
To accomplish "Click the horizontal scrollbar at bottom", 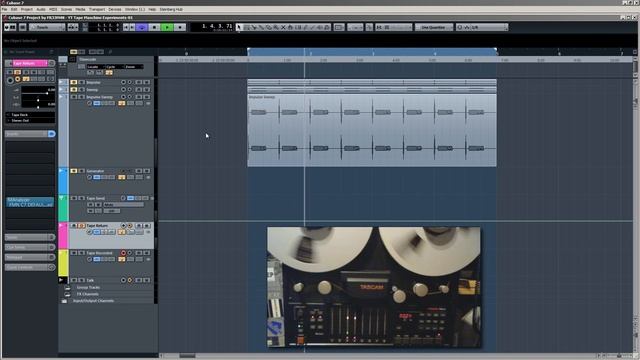I will pos(188,356).
